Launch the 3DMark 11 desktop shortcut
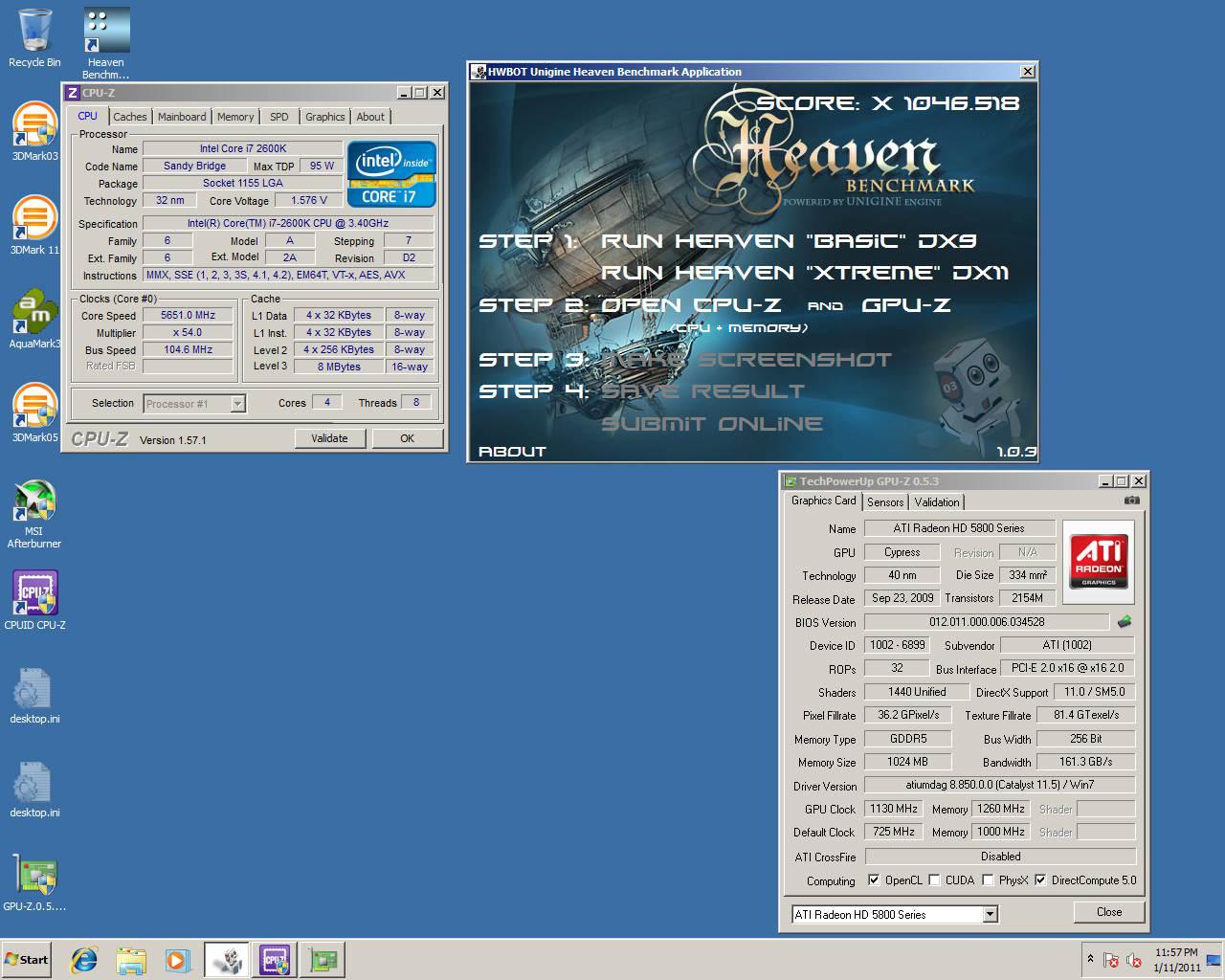 coord(34,225)
